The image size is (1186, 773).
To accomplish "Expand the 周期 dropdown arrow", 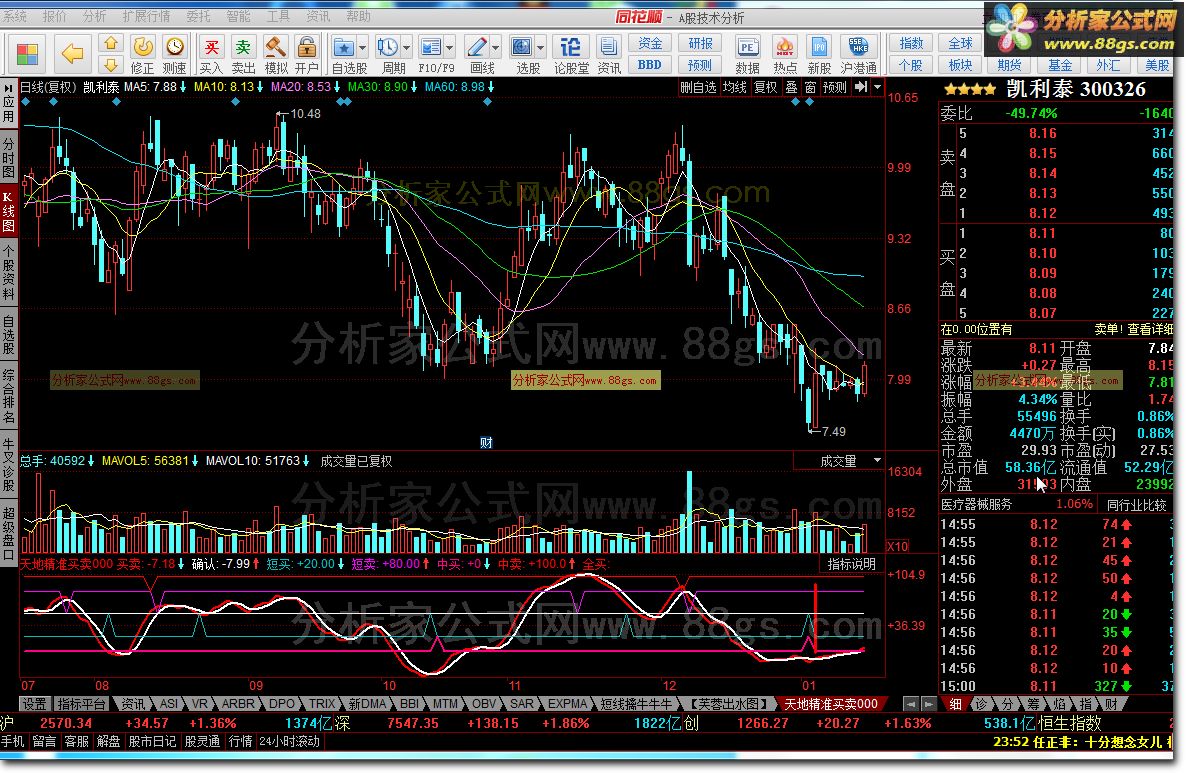I will 407,48.
